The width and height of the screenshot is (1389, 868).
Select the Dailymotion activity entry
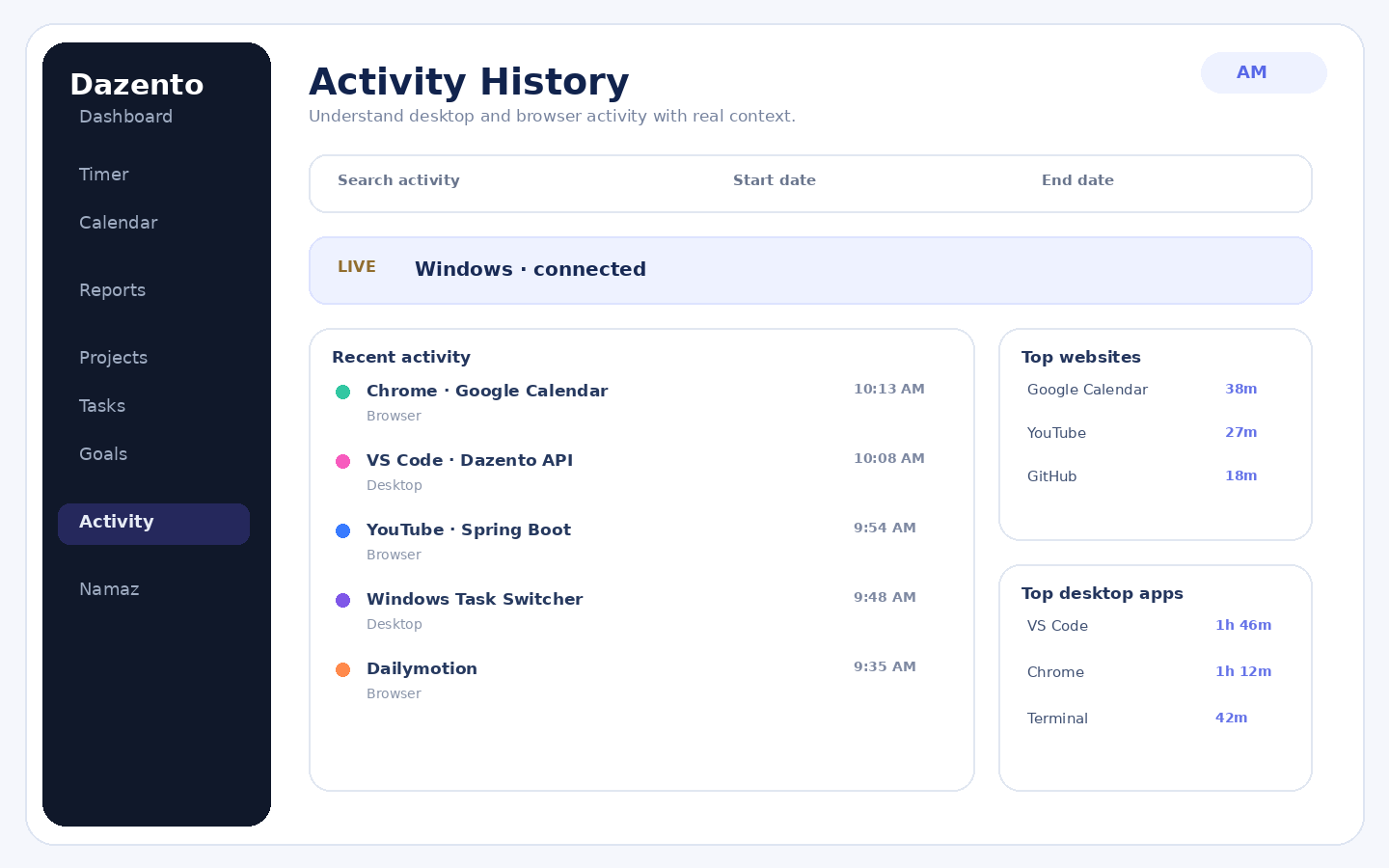pos(641,680)
